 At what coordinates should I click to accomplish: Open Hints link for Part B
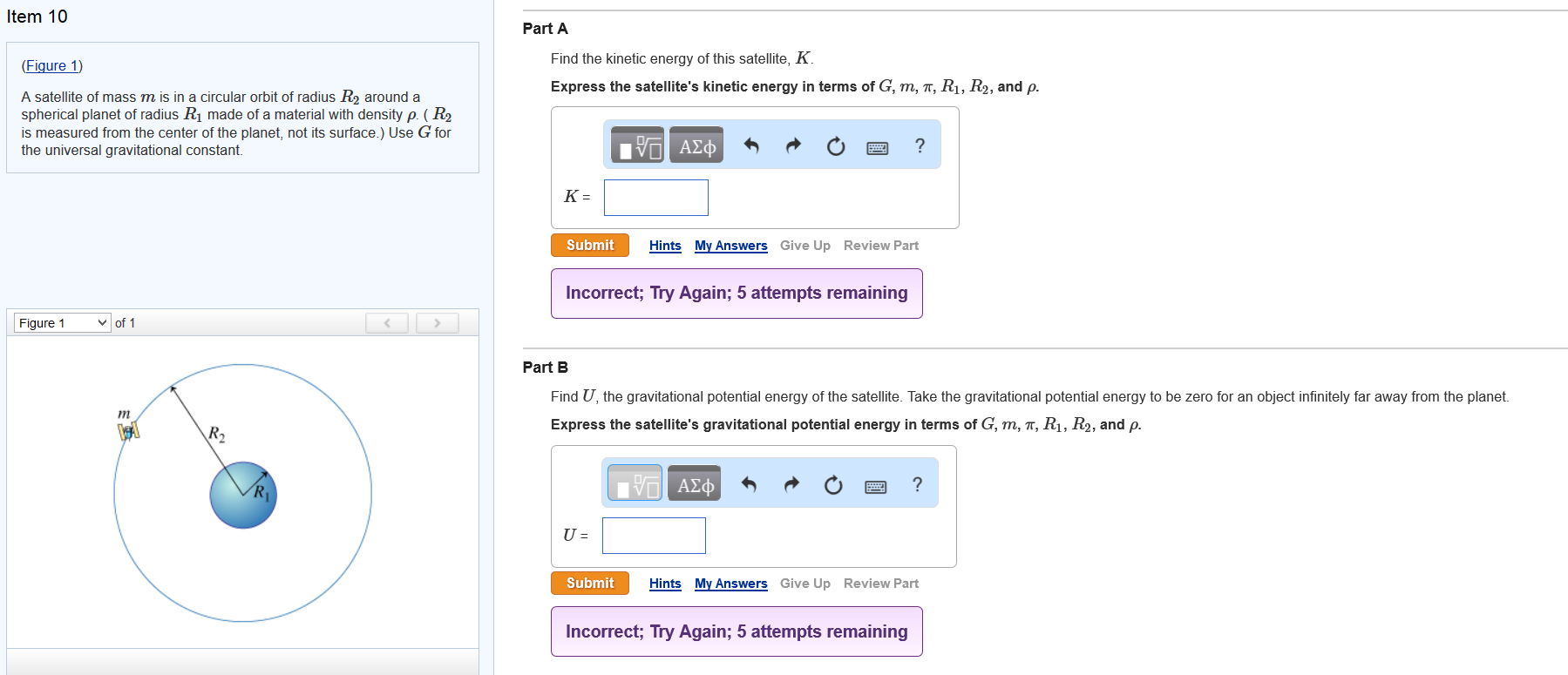click(665, 584)
